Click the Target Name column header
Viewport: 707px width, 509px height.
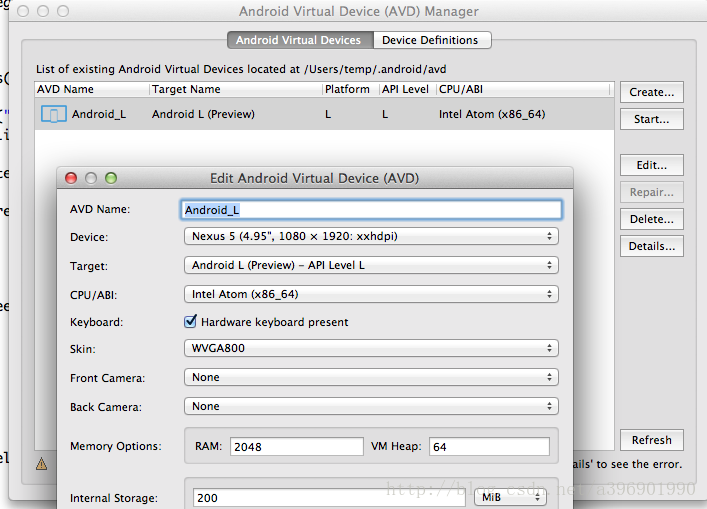pos(236,89)
